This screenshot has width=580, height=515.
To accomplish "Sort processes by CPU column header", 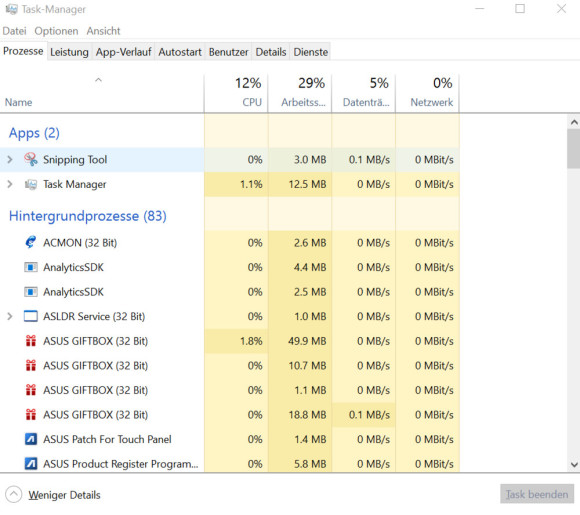I will [236, 93].
